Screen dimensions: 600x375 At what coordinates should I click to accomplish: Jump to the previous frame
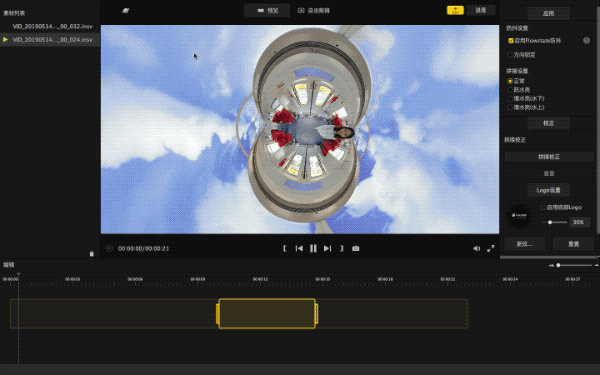click(299, 248)
